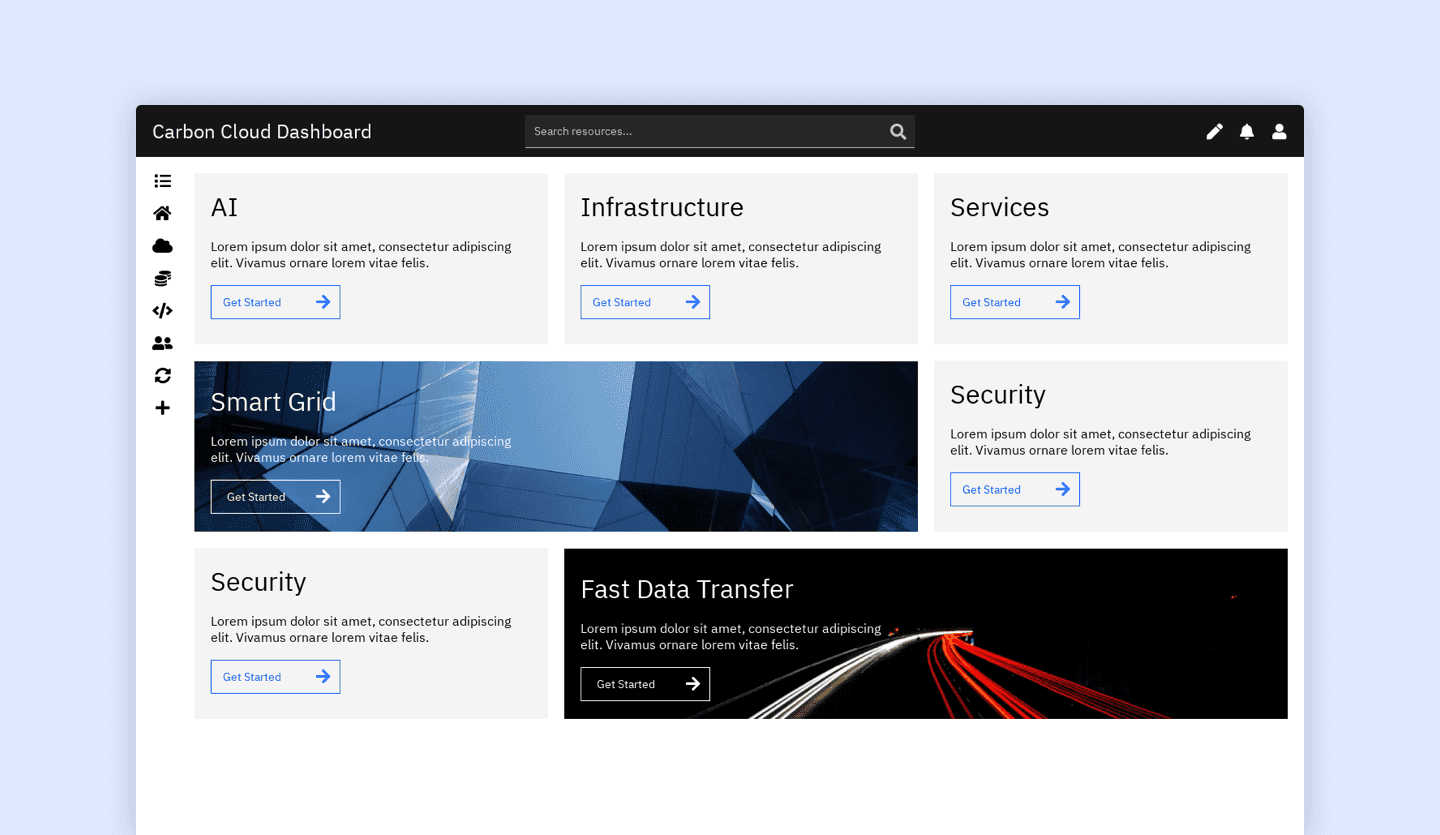Click the sync refresh arrows icon
The height and width of the screenshot is (835, 1440).
(162, 376)
